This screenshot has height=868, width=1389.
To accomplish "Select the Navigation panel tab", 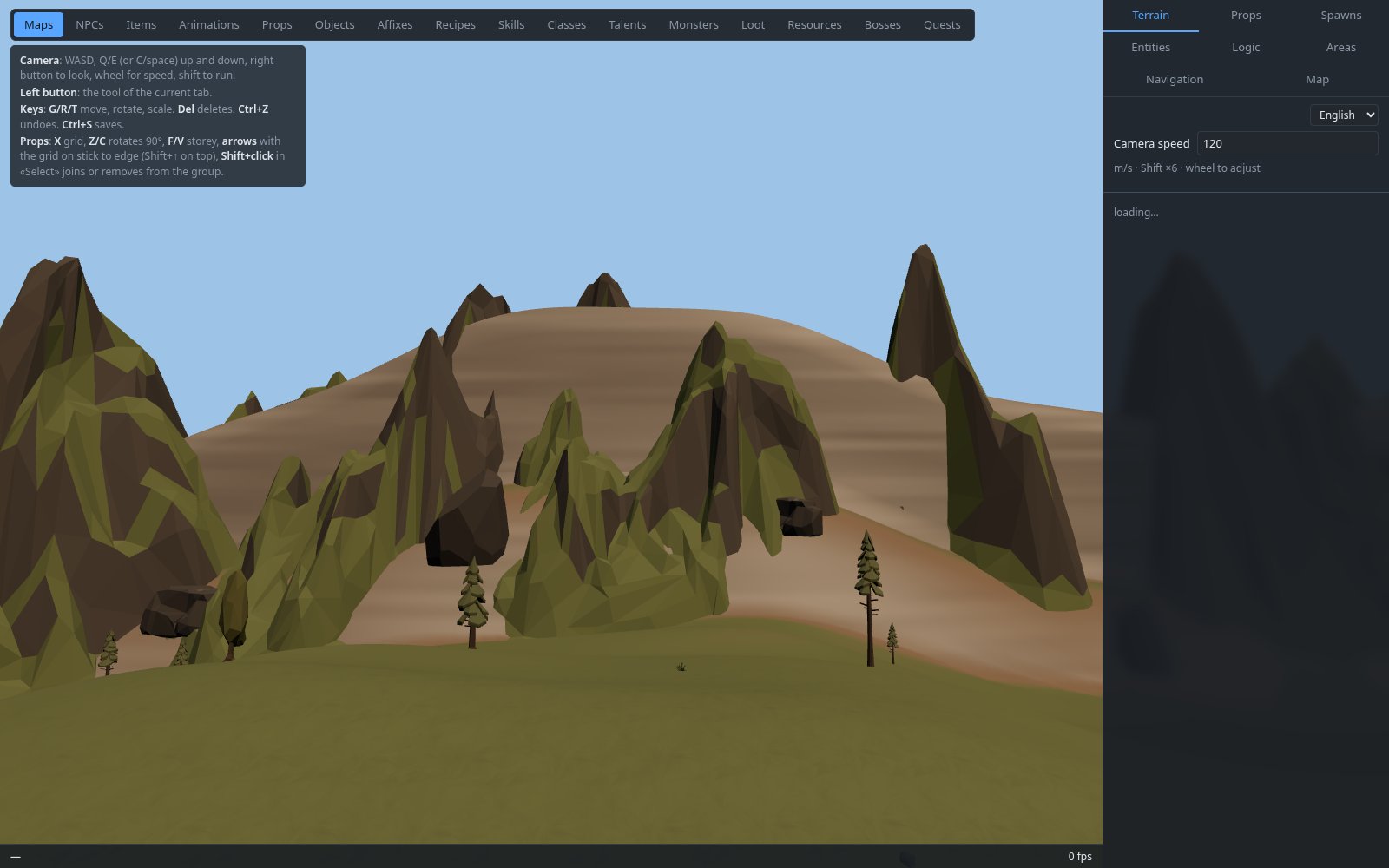I will 1174,80.
